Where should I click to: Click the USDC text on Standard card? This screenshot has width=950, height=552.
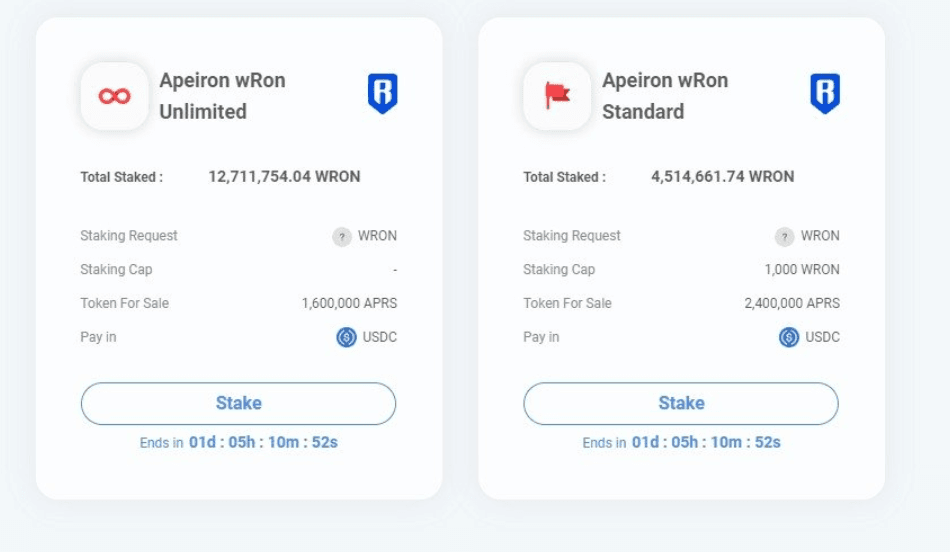(x=823, y=337)
